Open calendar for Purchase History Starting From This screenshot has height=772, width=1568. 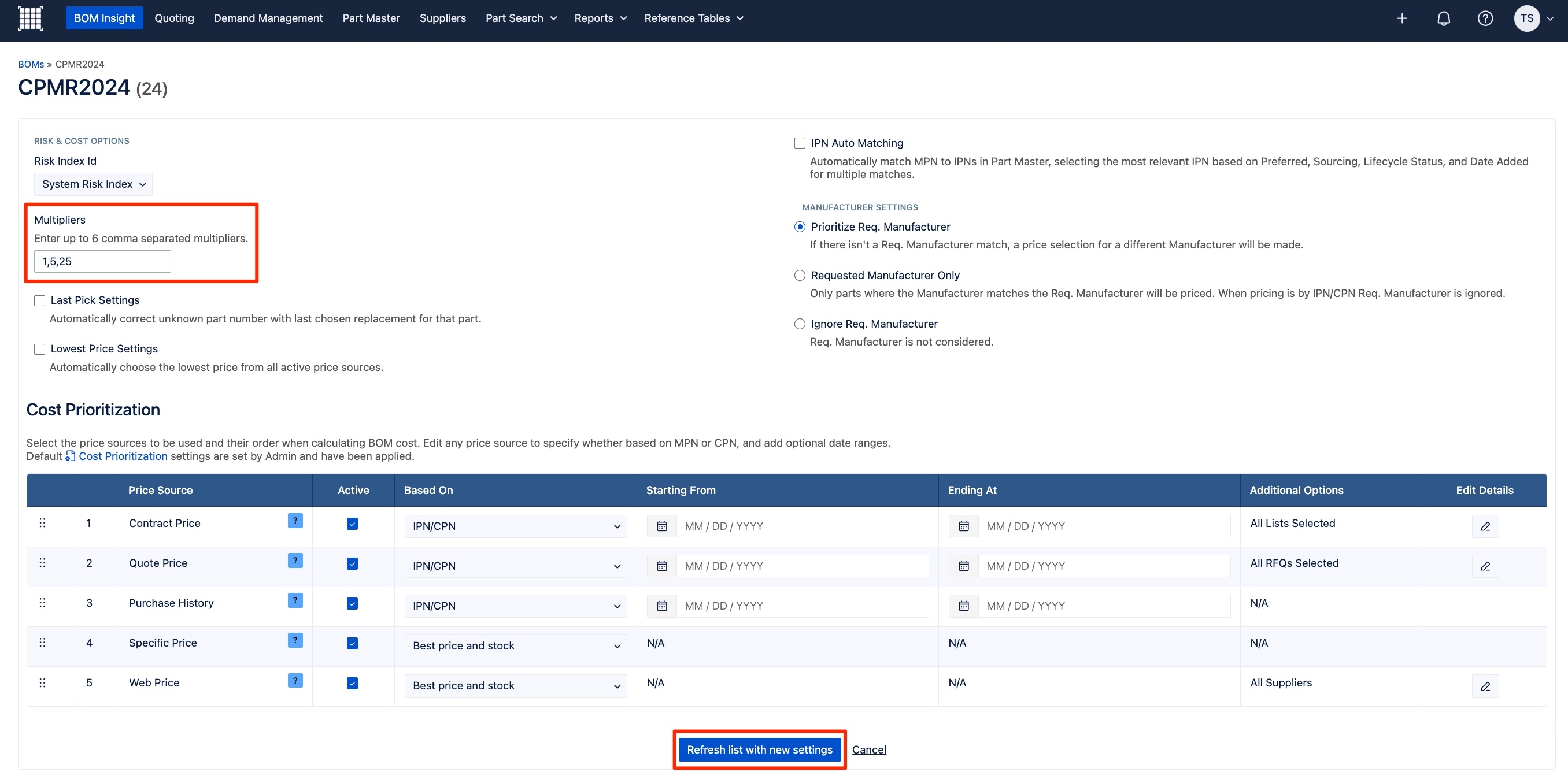coord(661,606)
